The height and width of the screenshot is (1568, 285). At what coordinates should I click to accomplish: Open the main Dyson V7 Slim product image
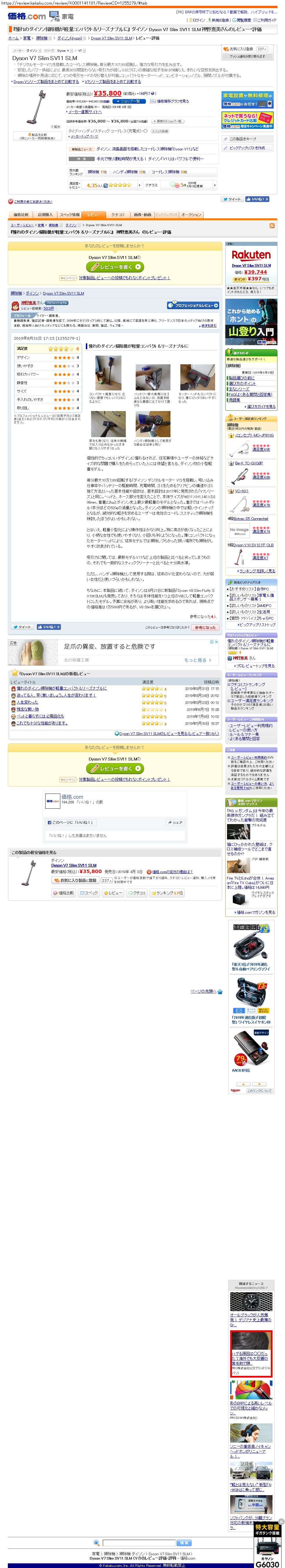point(37,107)
